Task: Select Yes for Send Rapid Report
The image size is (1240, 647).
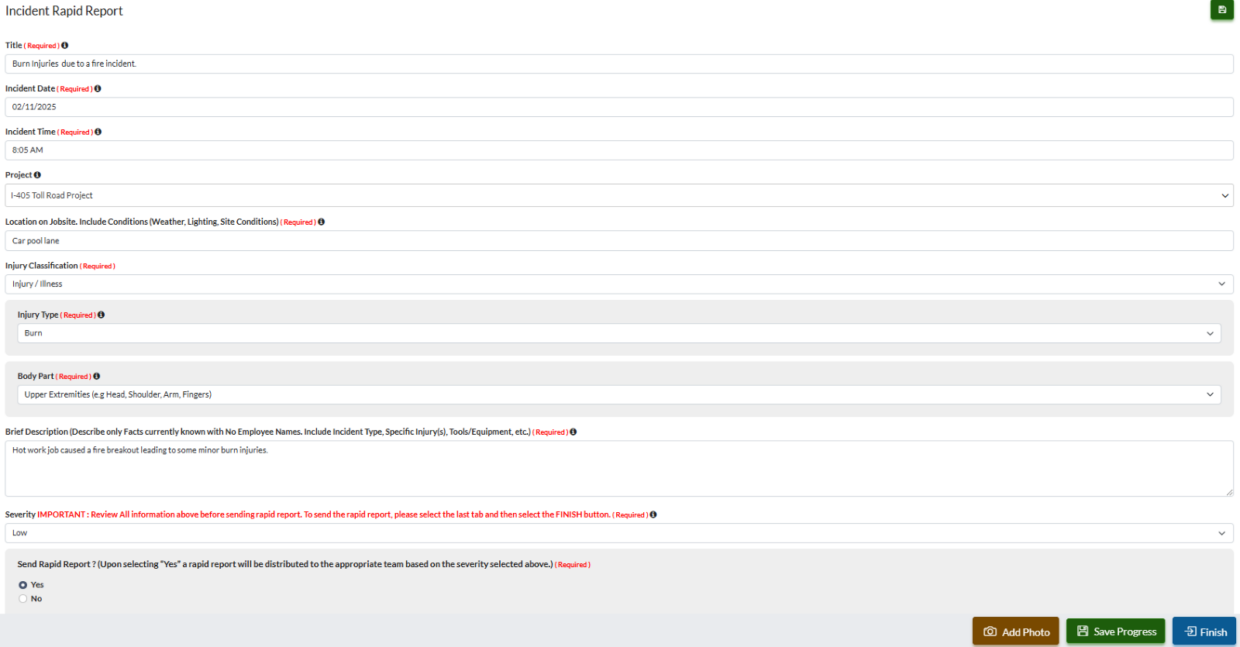Action: point(23,584)
